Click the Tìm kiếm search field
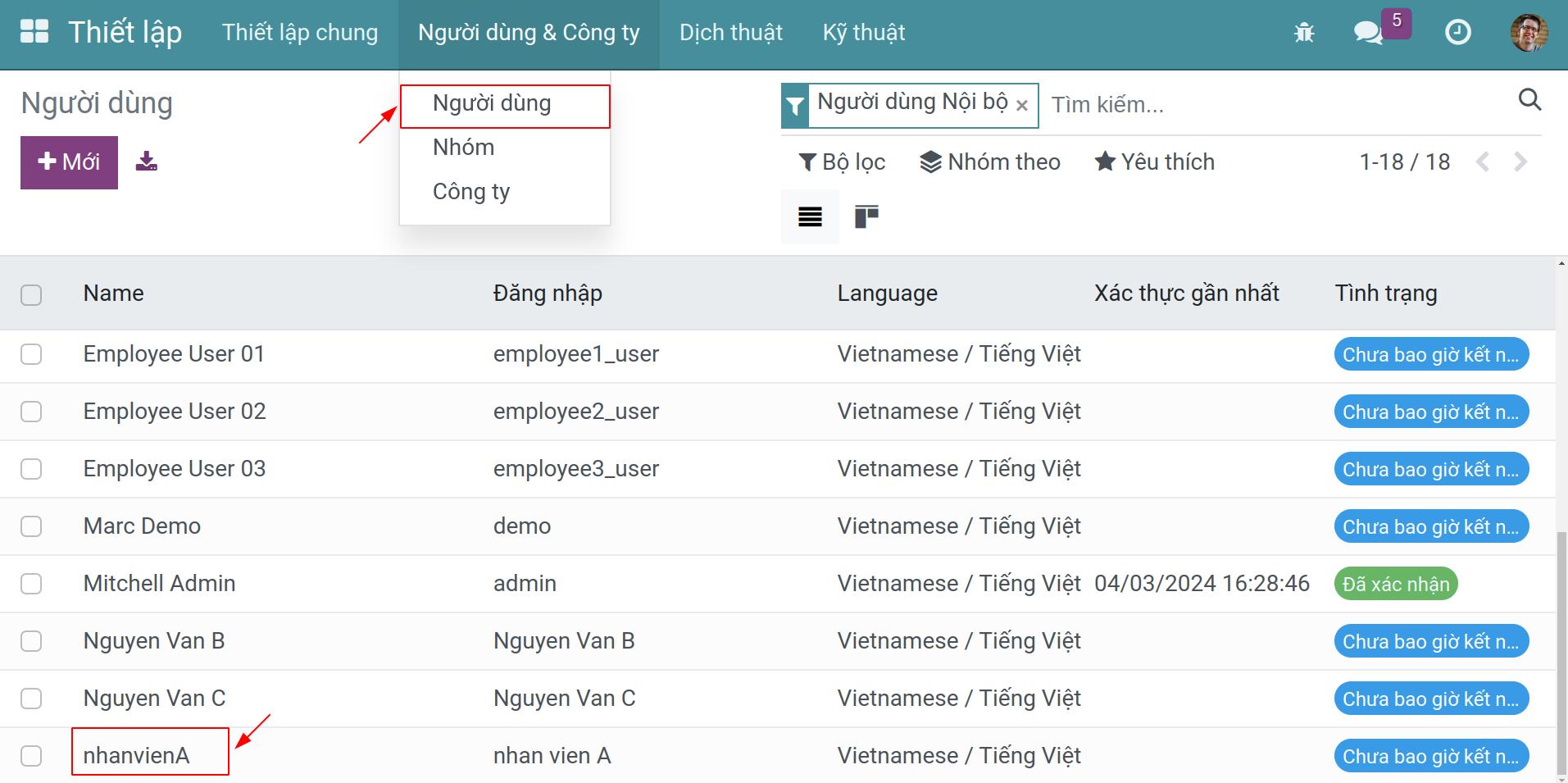This screenshot has width=1568, height=783. click(1279, 105)
